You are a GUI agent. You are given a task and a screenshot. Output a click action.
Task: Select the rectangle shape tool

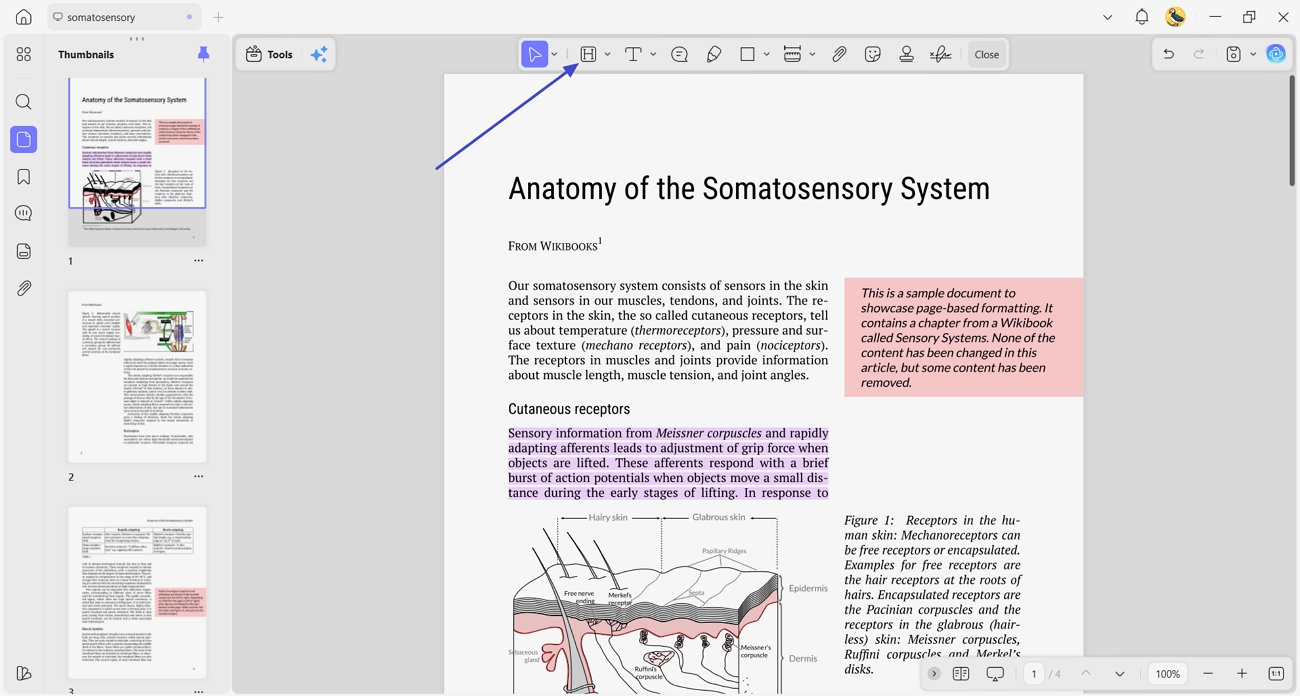(747, 55)
